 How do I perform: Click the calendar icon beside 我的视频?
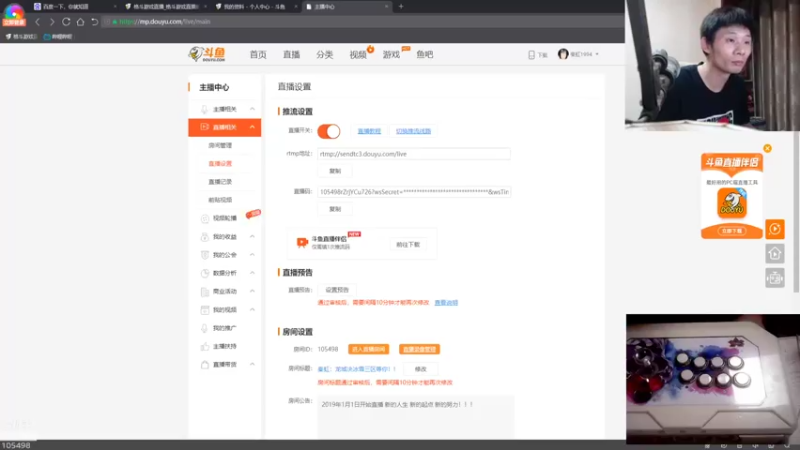pos(205,310)
